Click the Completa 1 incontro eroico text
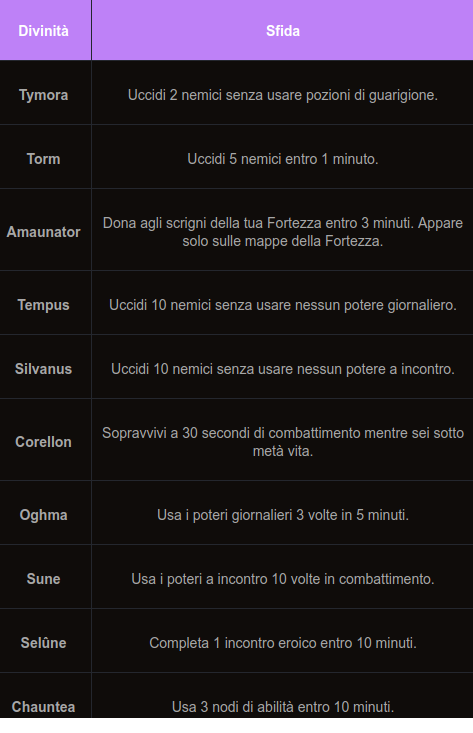 point(283,643)
